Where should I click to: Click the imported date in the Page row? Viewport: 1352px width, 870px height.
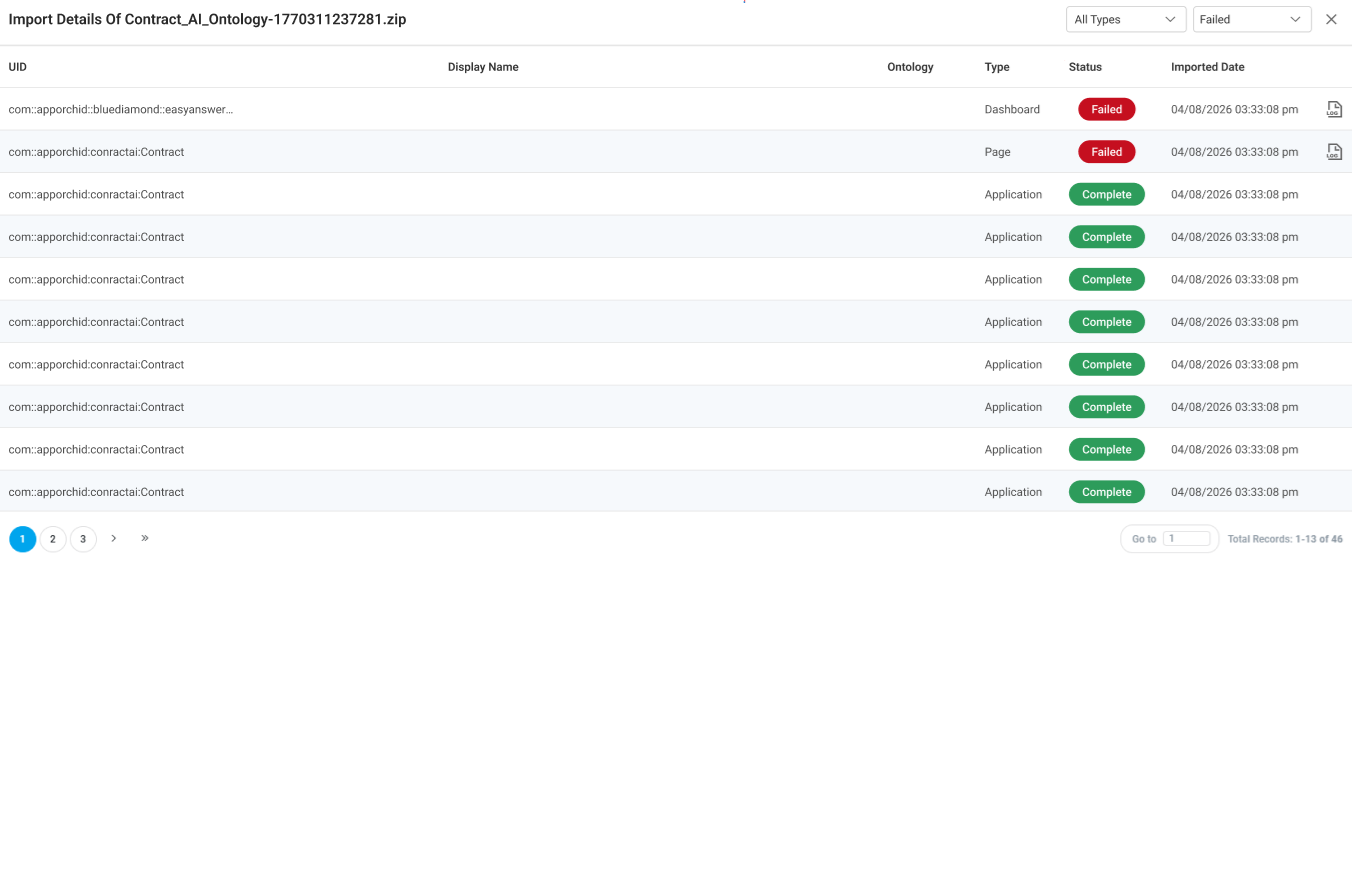(x=1235, y=152)
